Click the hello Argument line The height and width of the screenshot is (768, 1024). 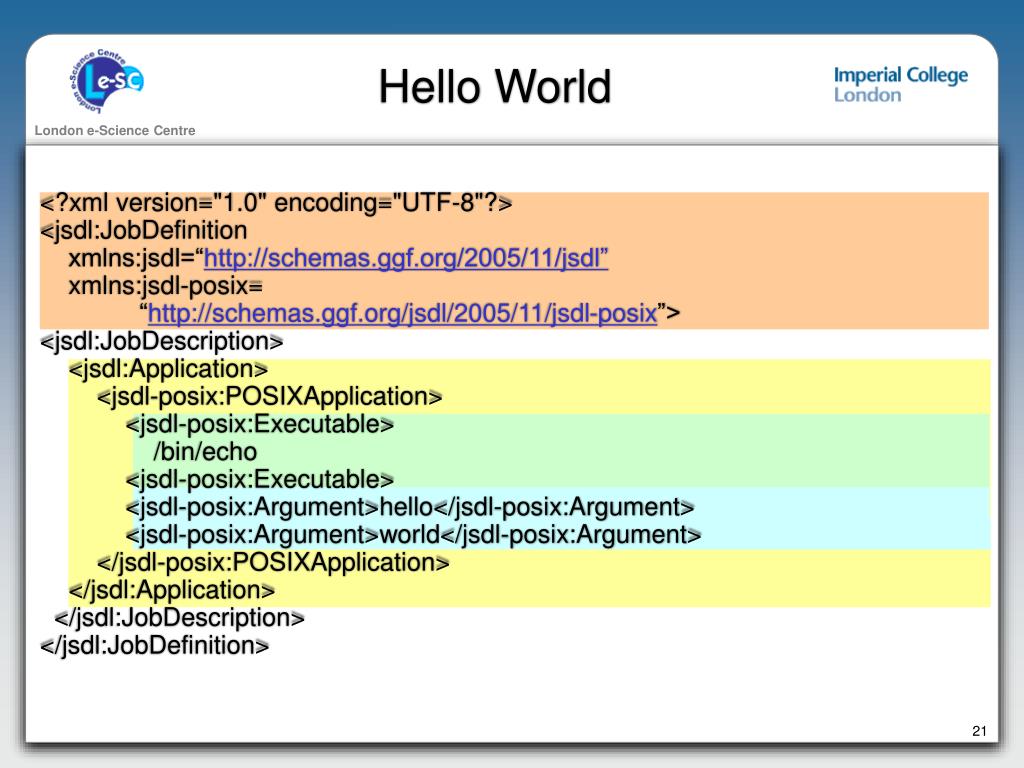pos(409,507)
